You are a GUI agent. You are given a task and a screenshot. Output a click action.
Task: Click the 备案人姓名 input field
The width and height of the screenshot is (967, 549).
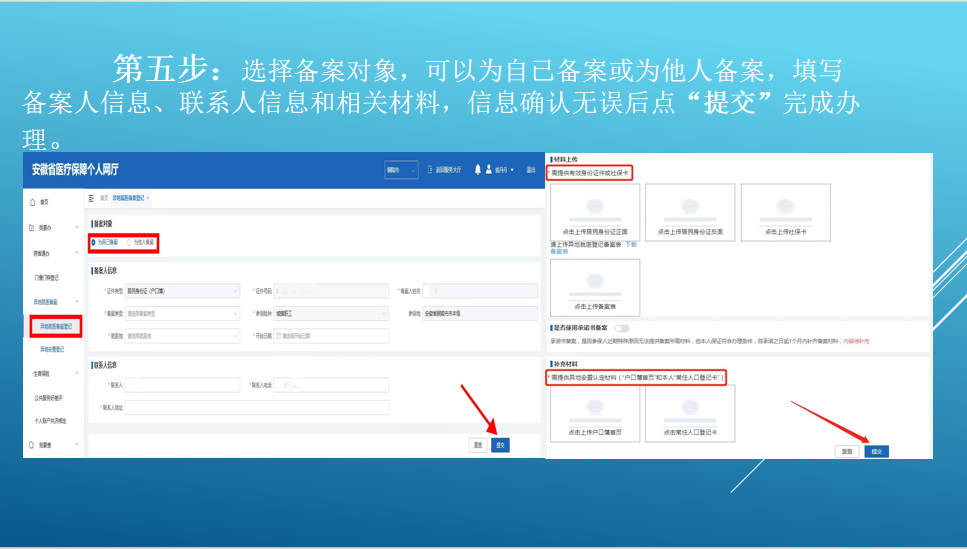(480, 291)
